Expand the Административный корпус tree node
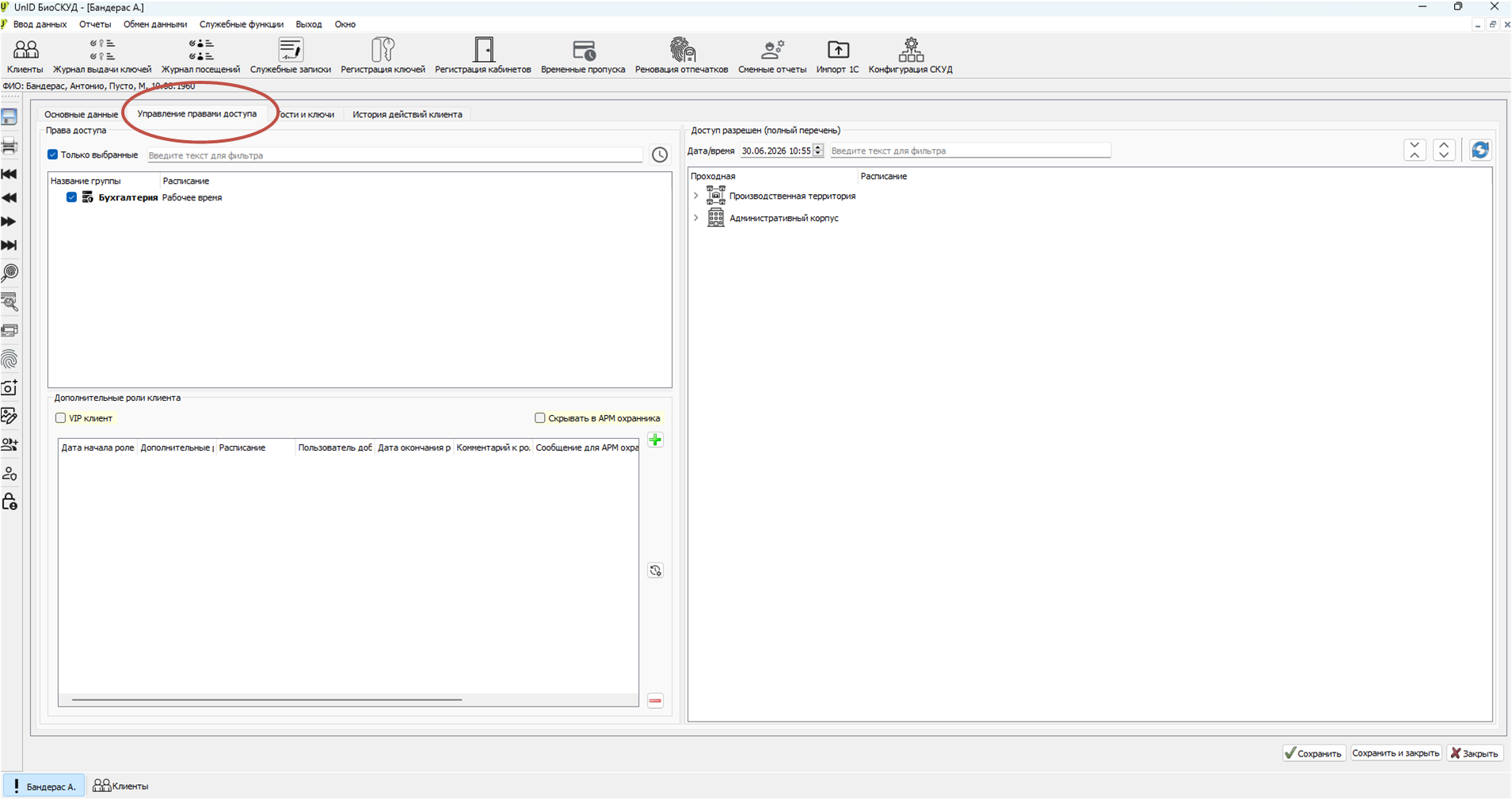This screenshot has width=1512, height=800. click(x=696, y=218)
